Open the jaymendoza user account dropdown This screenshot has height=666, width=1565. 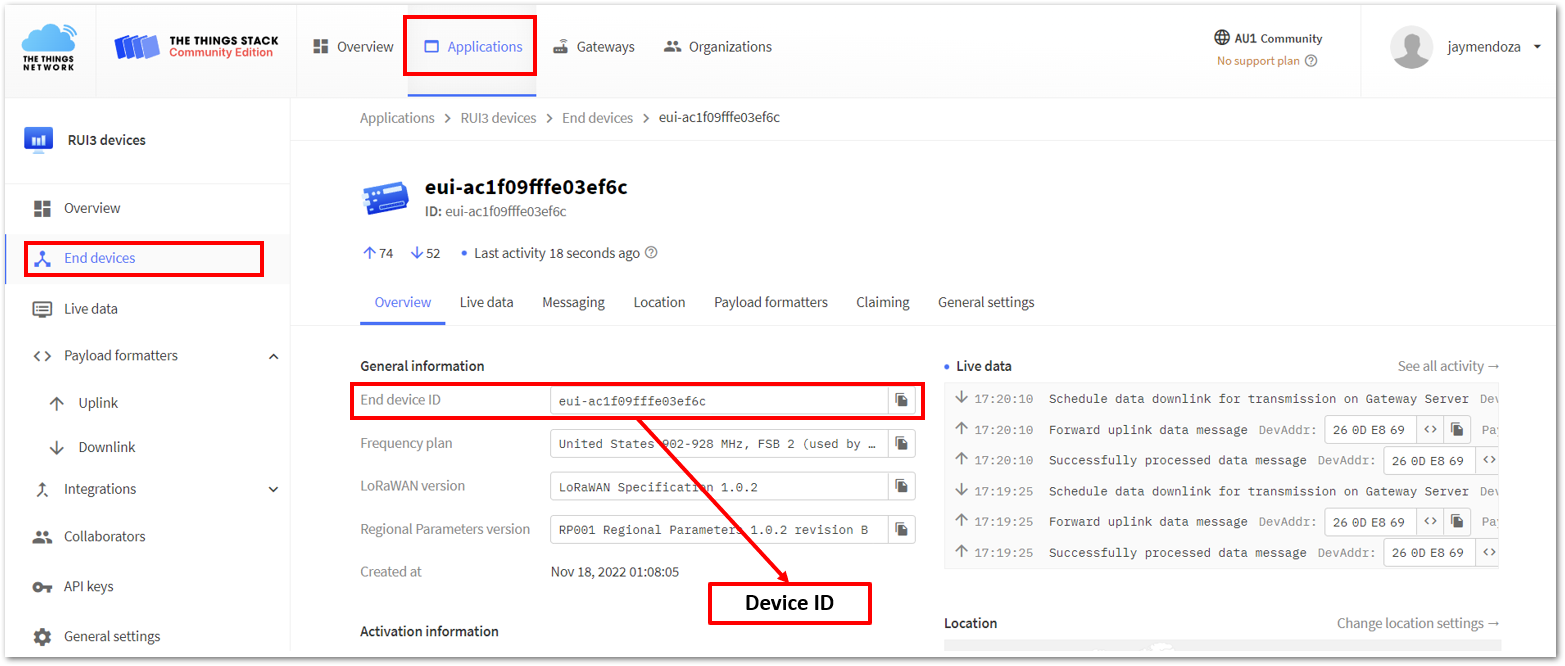point(1537,47)
